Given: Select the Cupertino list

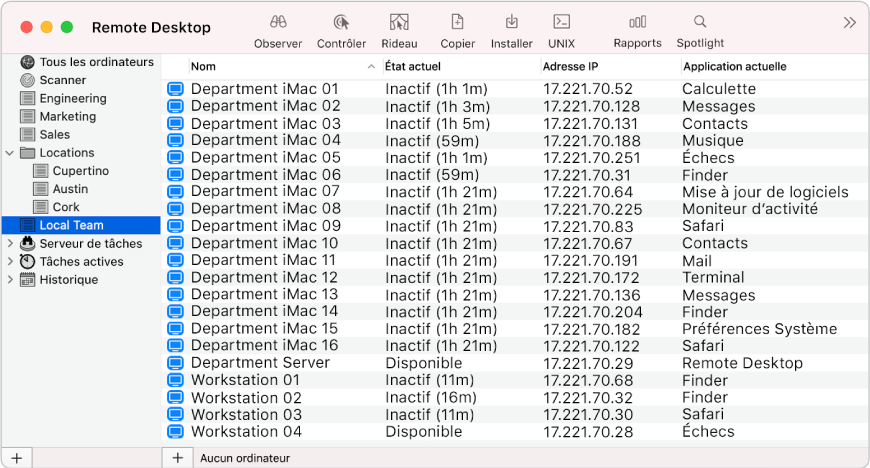Looking at the screenshot, I should 80,171.
